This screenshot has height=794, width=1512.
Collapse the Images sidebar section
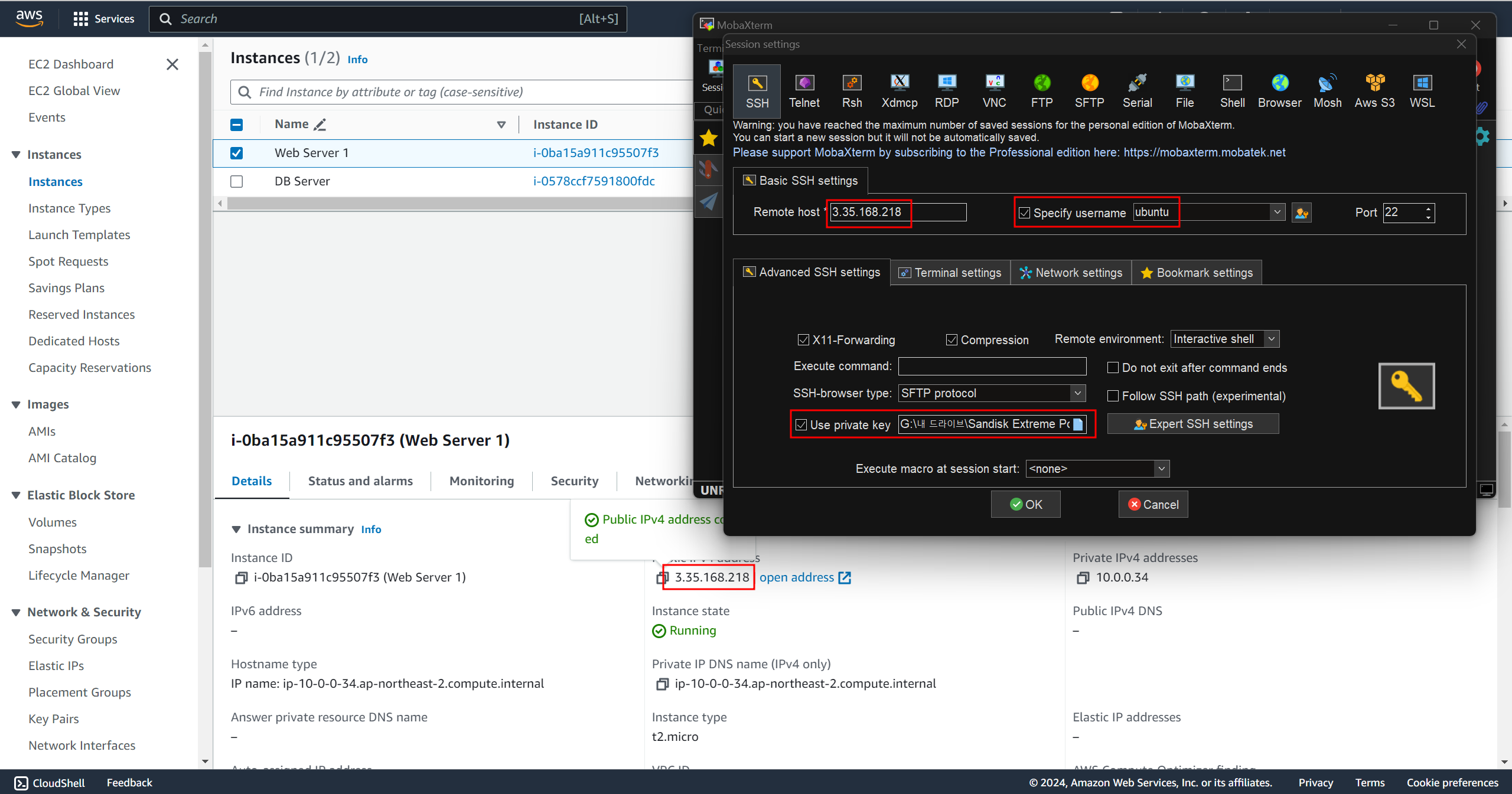pos(16,404)
